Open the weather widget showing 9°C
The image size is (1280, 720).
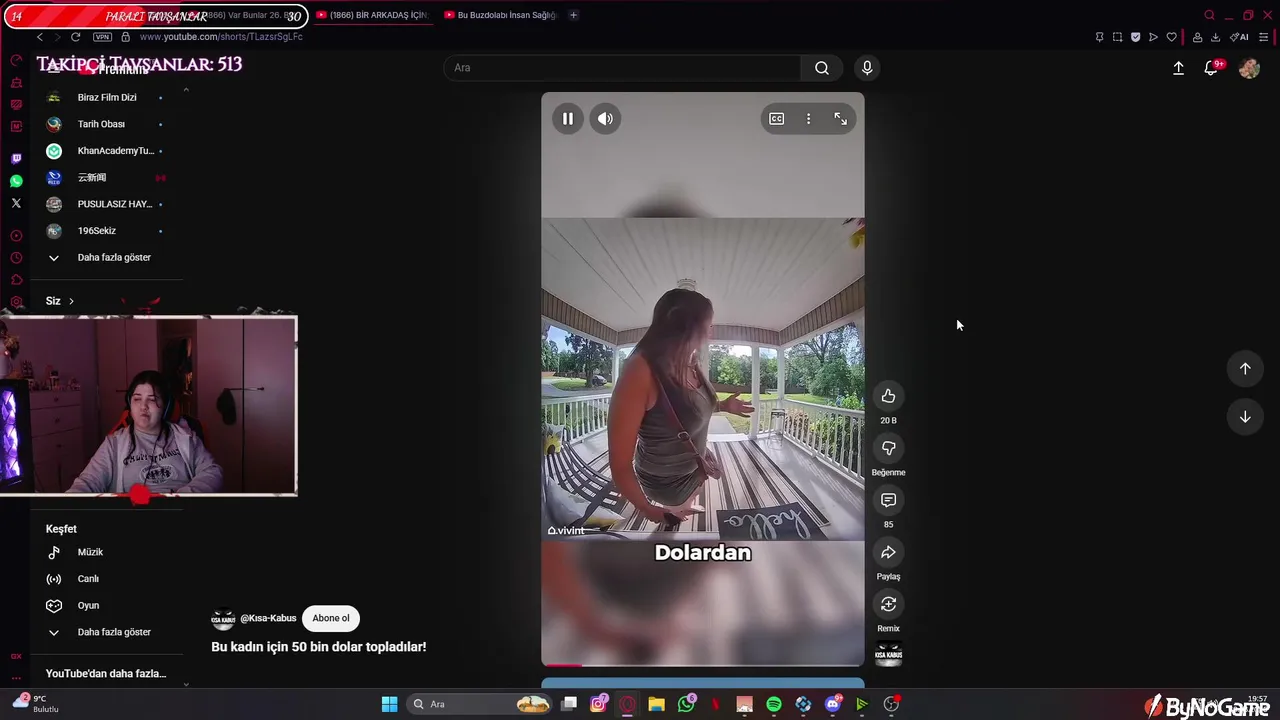38,704
